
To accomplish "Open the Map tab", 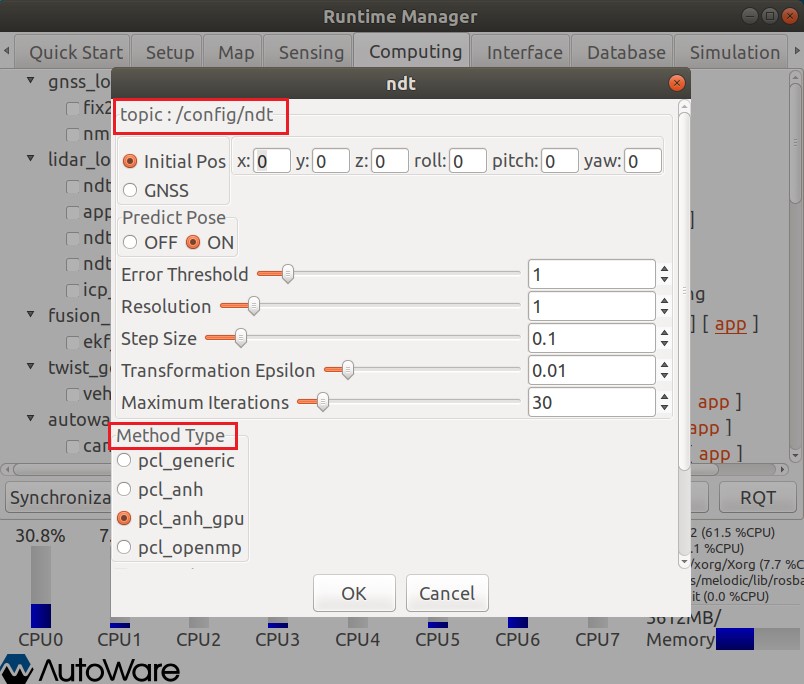I will coord(233,52).
